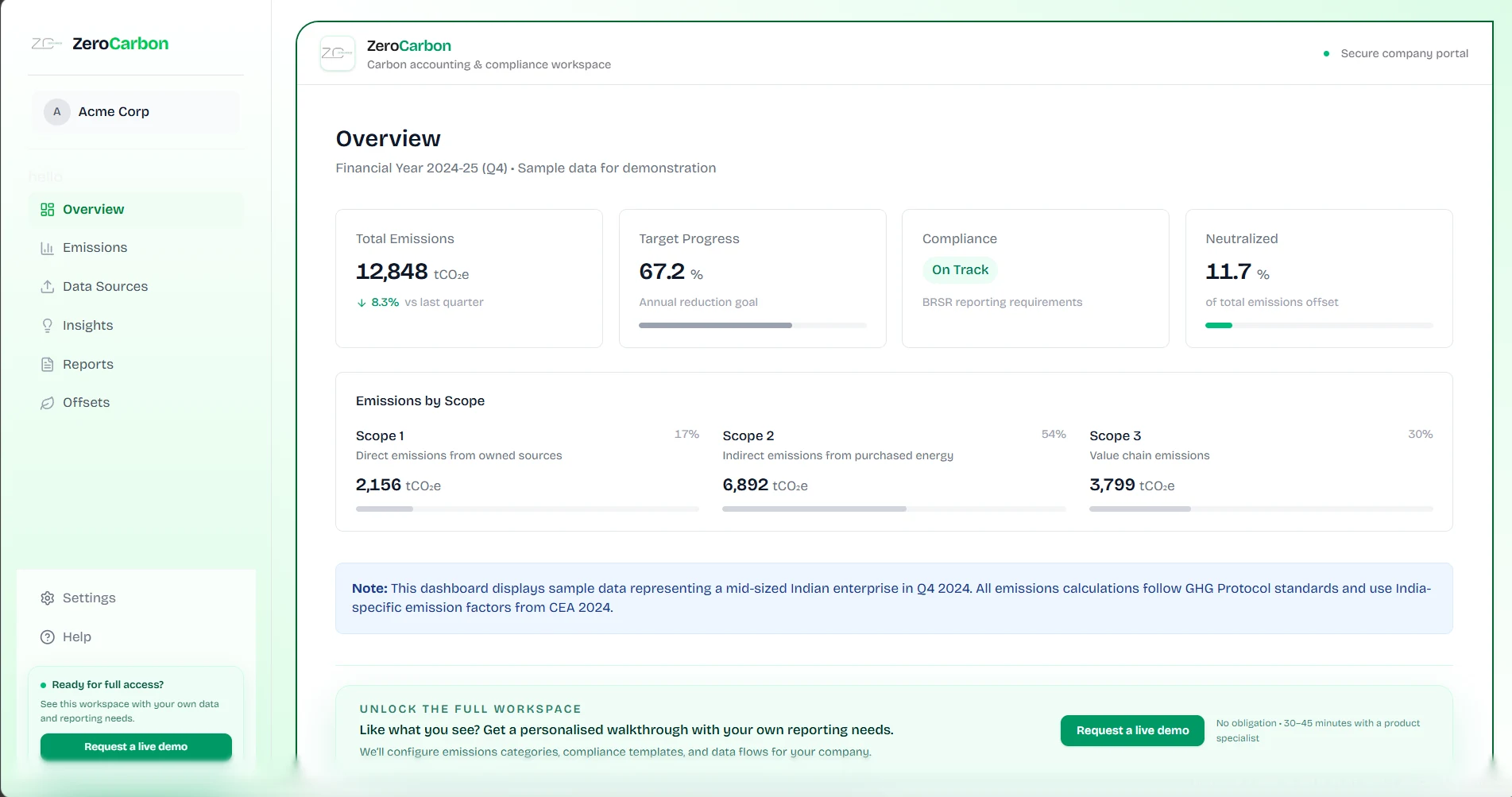This screenshot has width=1512, height=797.
Task: Click the Settings gear icon
Action: point(48,598)
